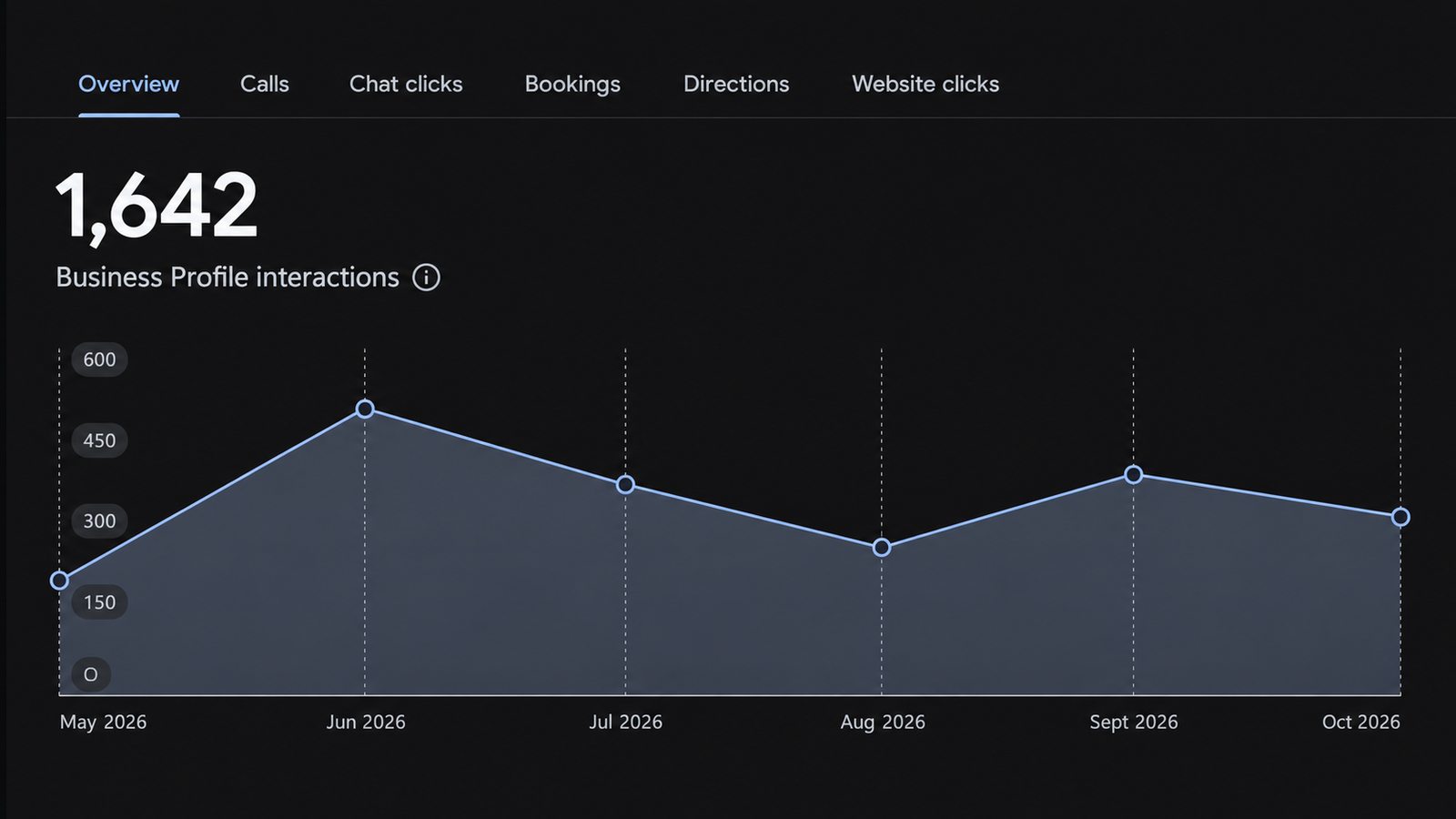The width and height of the screenshot is (1456, 819).
Task: Open the Business Profile interactions info icon
Action: 426,278
